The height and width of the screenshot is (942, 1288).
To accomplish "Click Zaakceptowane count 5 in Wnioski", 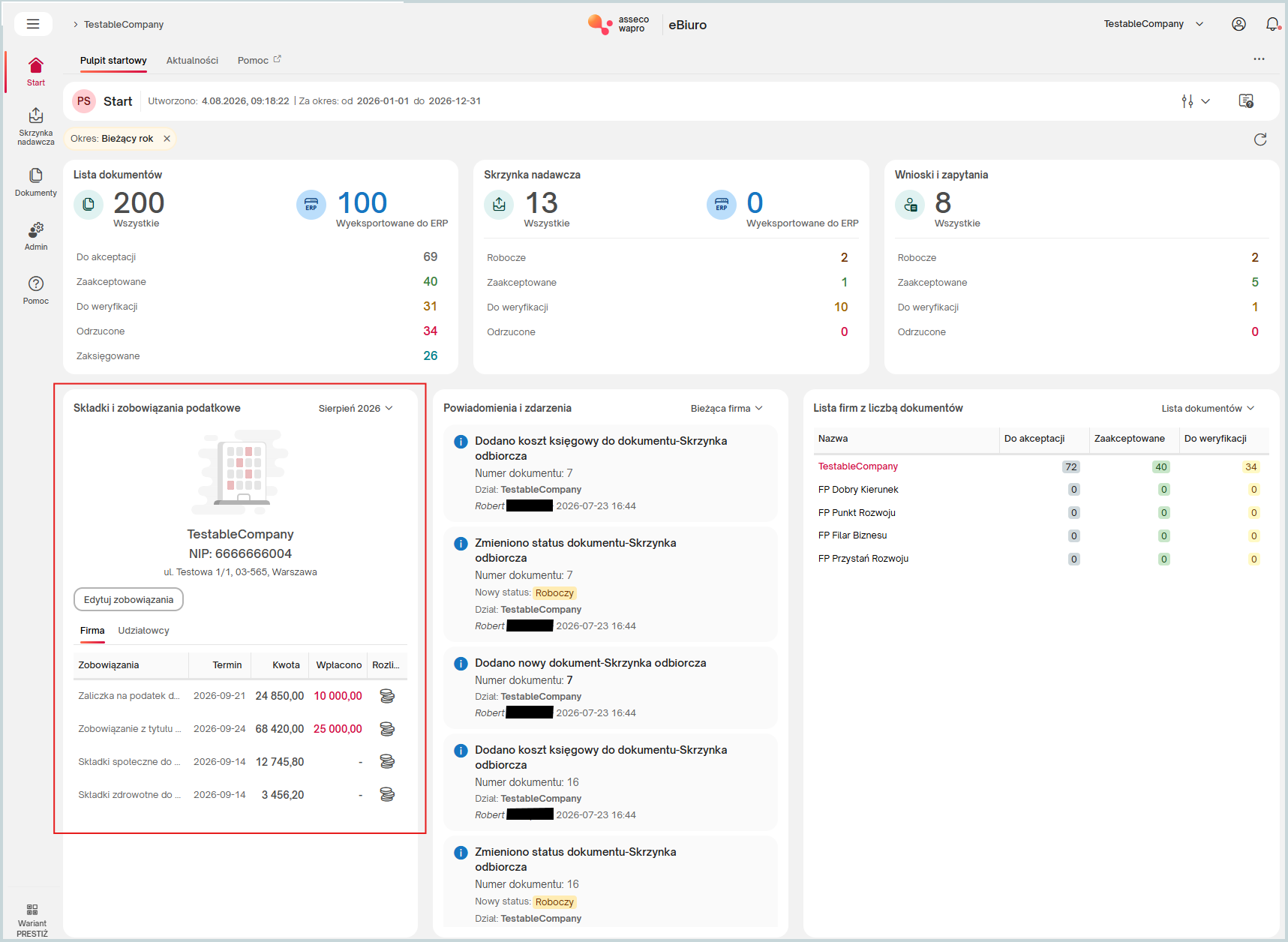I will pos(1255,283).
